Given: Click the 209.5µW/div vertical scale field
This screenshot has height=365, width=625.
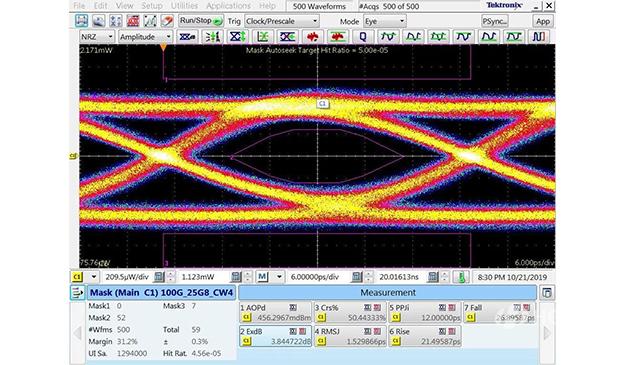Looking at the screenshot, I should coord(128,277).
